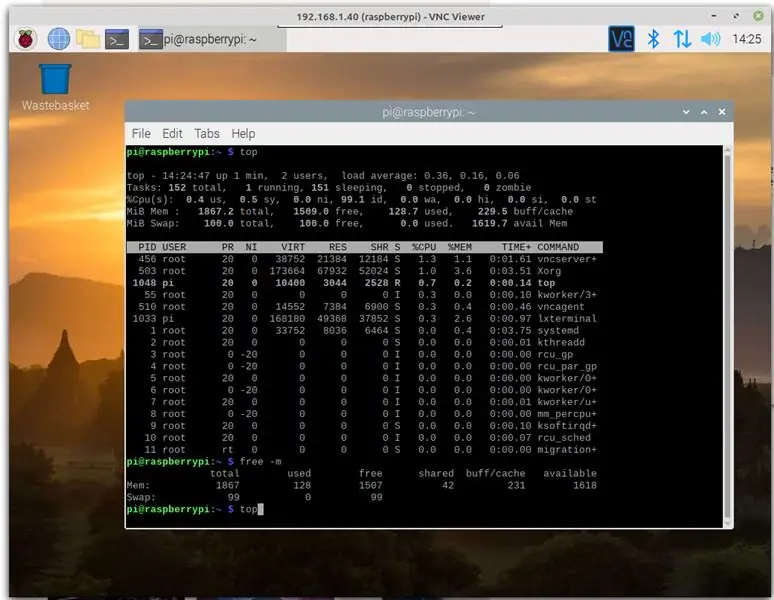Screen dimensions: 774x600
Task: Select the Wastebasket desktop icon
Action: [x=55, y=87]
